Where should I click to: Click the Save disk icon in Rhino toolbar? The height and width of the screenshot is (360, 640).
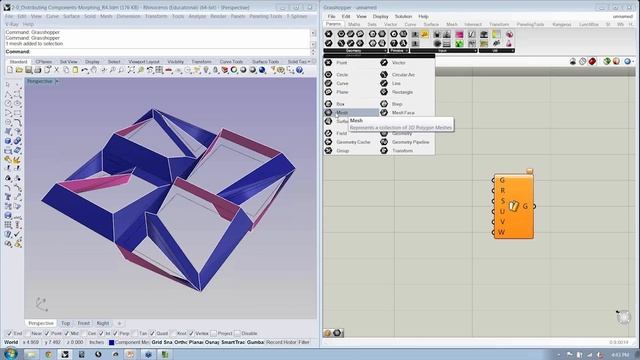[x=29, y=70]
